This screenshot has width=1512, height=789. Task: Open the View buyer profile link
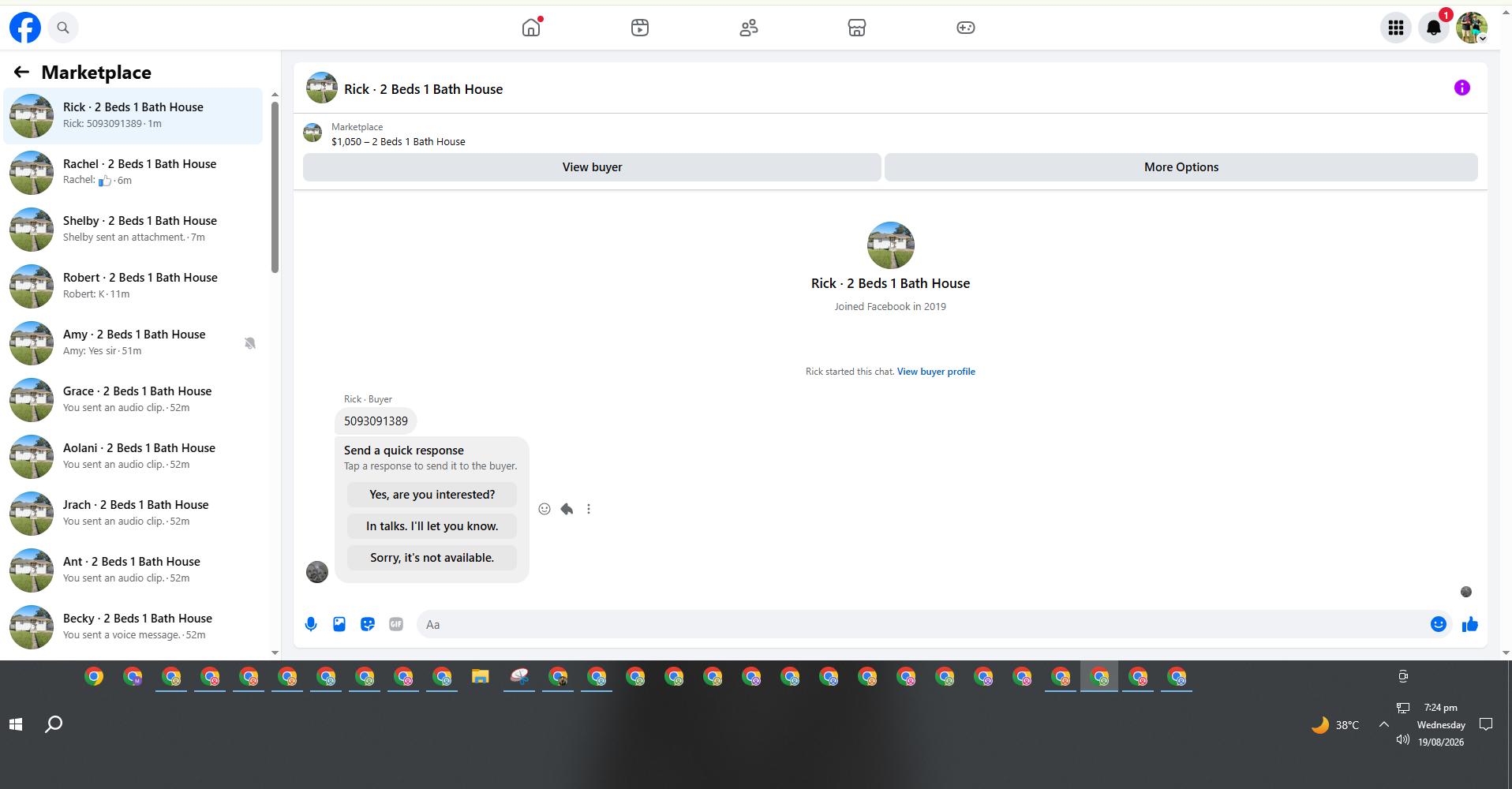936,372
